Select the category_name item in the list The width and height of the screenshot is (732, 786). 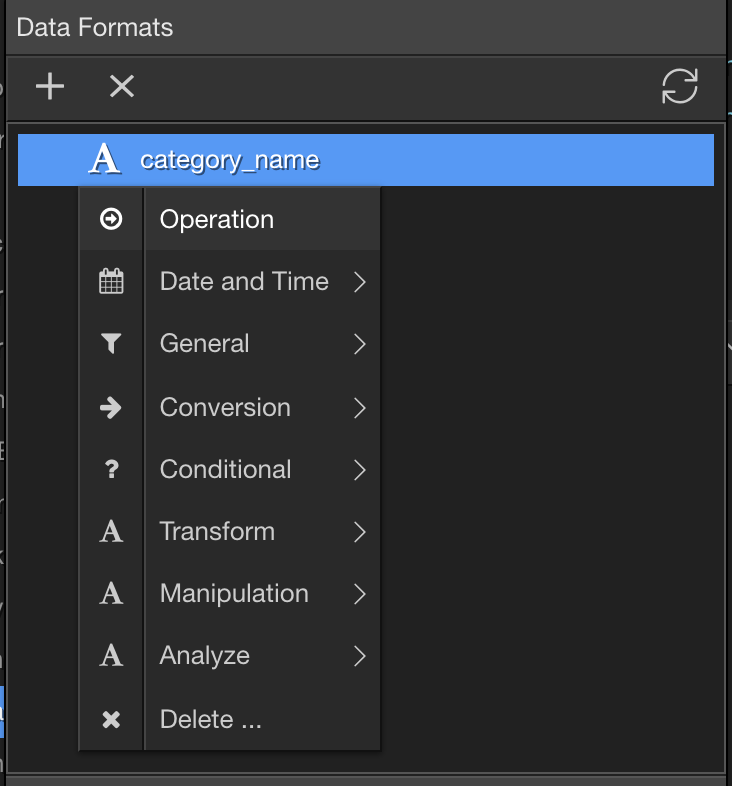pyautogui.click(x=230, y=160)
